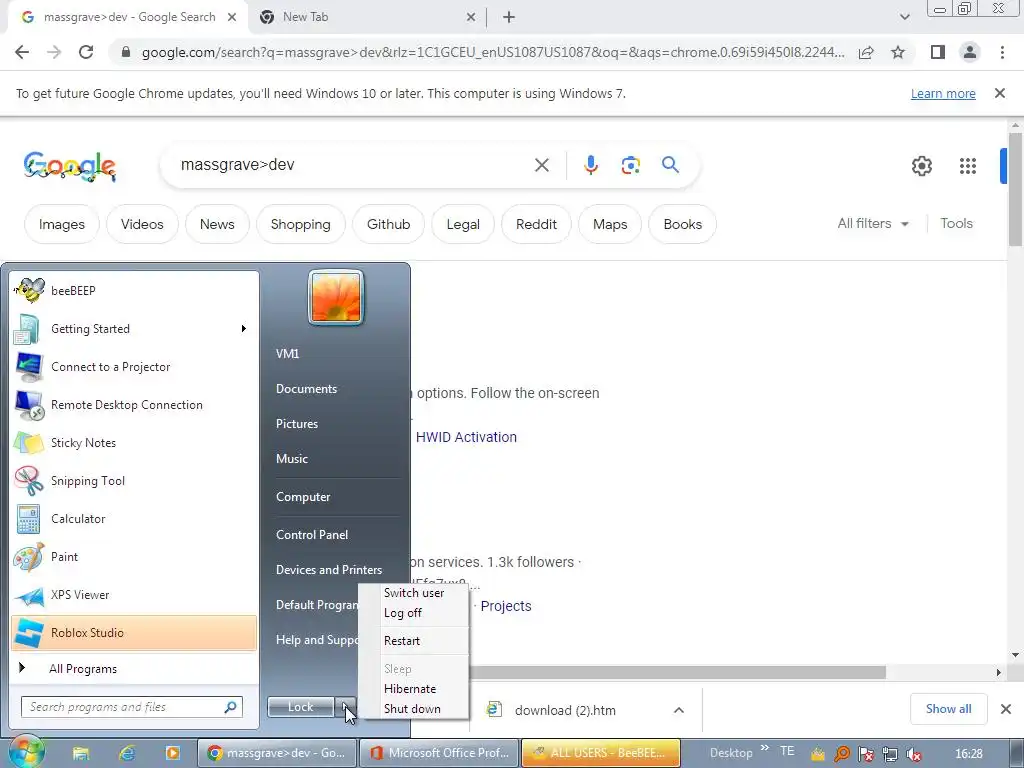
Task: Filter results by Reddit
Action: click(536, 224)
